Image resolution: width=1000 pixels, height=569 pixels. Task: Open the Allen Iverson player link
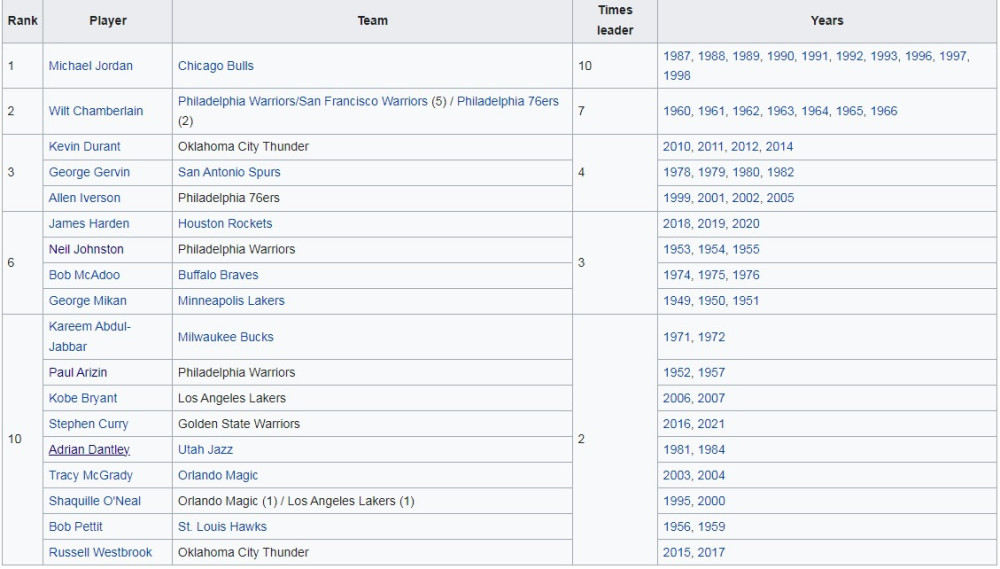(84, 198)
